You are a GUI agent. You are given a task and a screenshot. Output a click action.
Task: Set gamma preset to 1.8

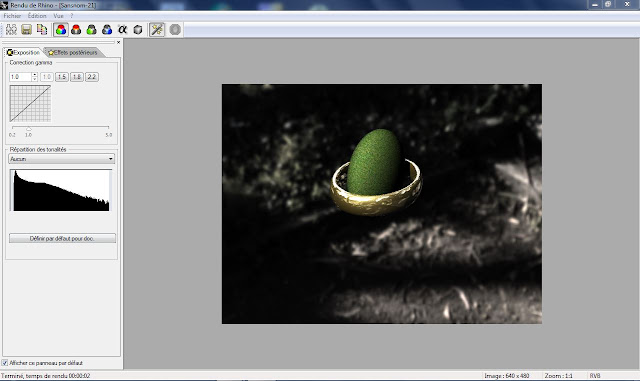point(77,77)
